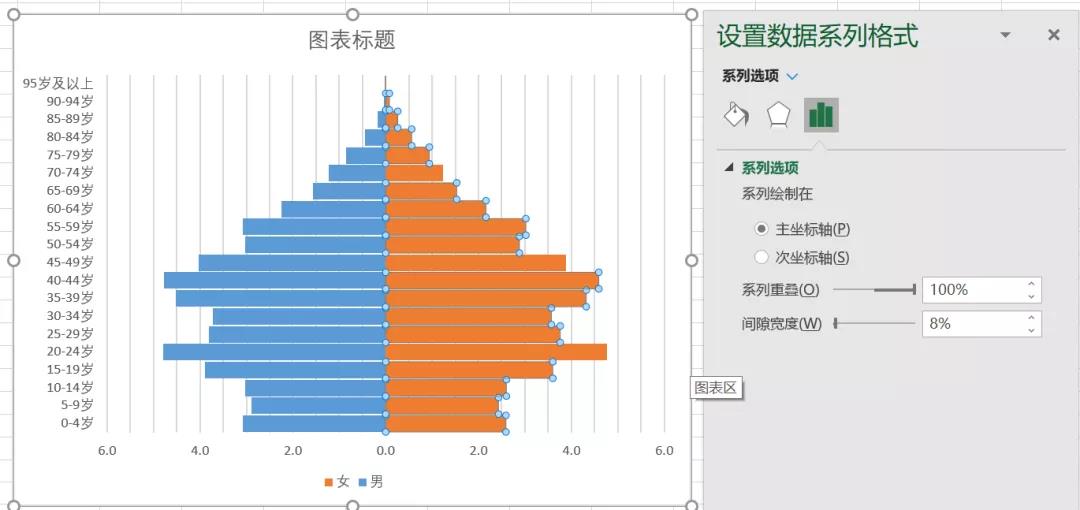Click the right-middle chart resize handle

tap(692, 260)
